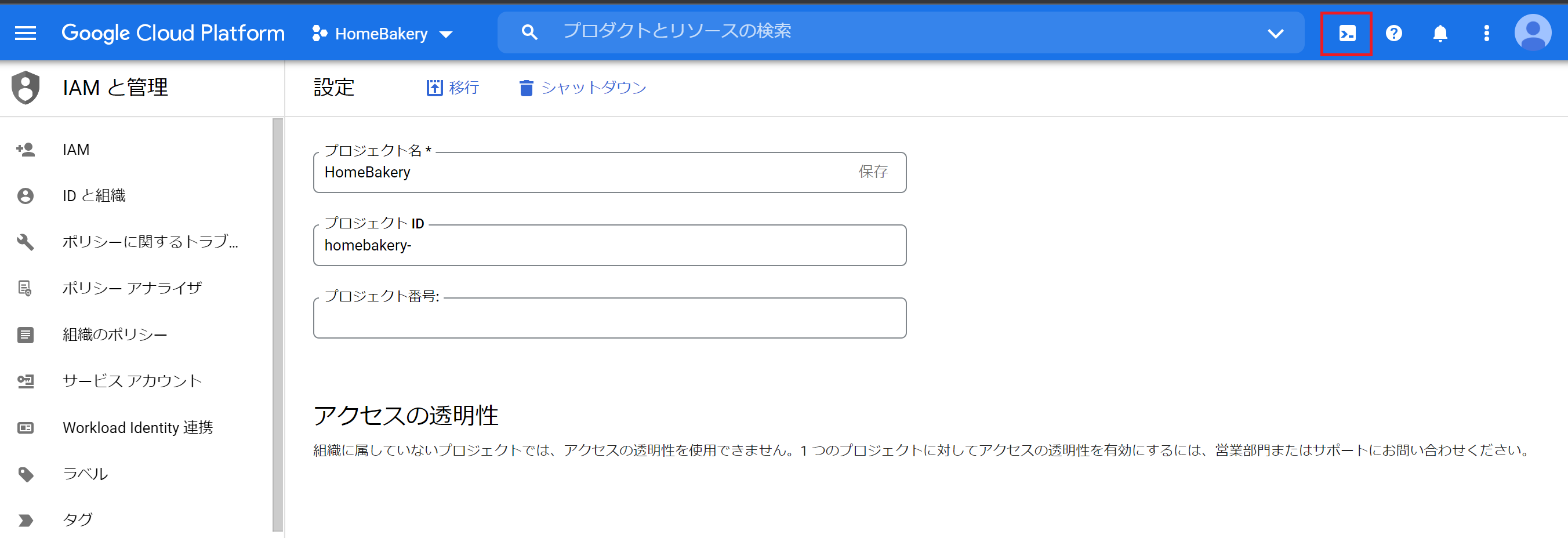
Task: Expand the search bar chevron
Action: pos(1275,34)
